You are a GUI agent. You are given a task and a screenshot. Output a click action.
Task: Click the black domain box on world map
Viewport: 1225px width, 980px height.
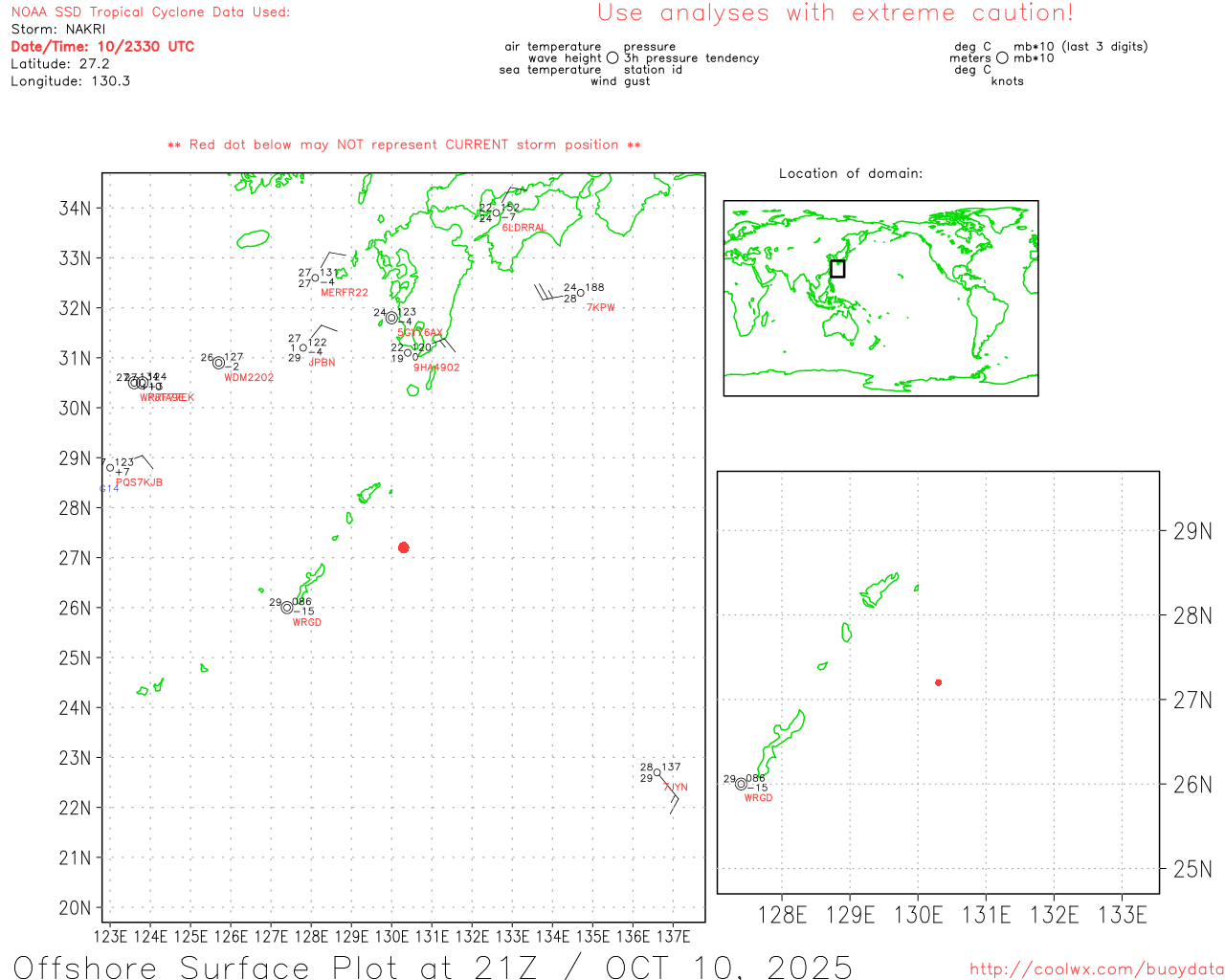(x=837, y=269)
